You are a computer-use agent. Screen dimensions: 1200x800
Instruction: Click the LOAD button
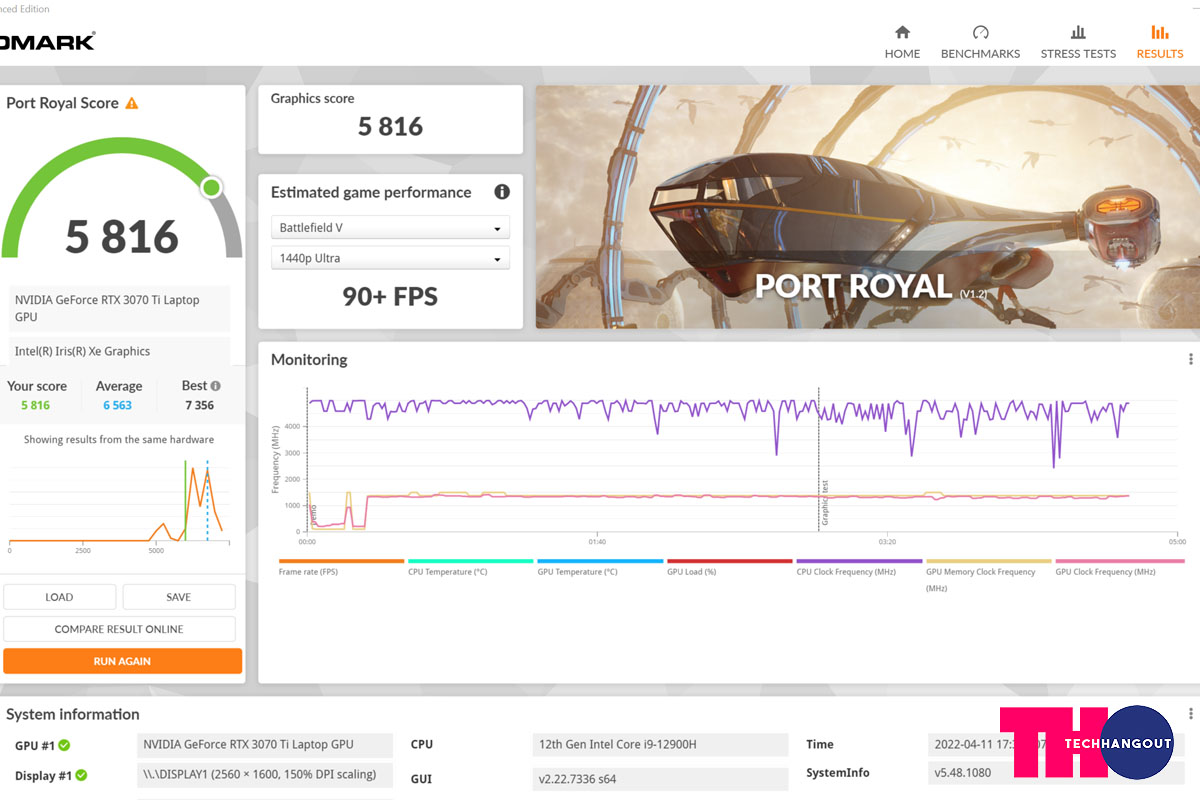[59, 597]
